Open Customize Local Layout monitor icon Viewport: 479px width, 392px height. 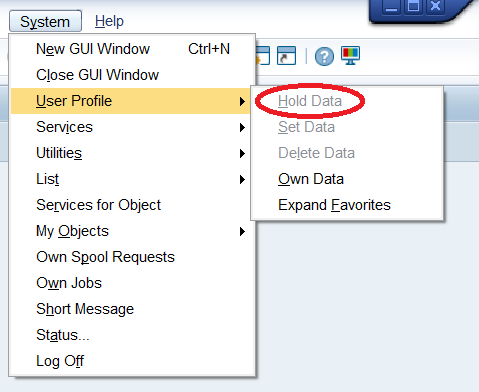click(x=350, y=55)
